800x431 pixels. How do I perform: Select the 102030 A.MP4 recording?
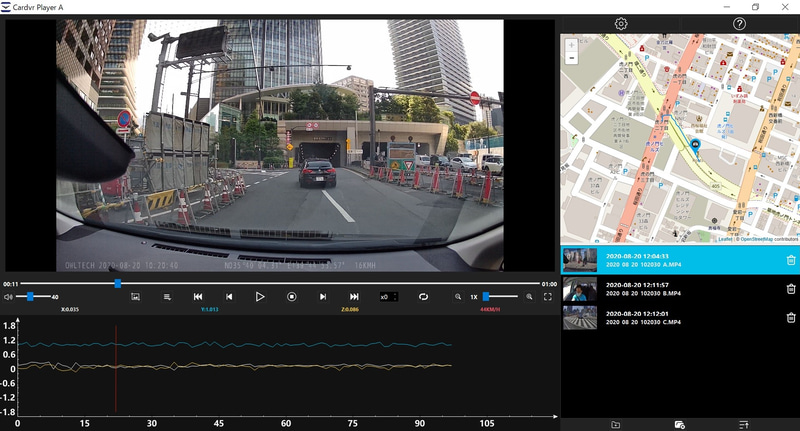coord(680,260)
